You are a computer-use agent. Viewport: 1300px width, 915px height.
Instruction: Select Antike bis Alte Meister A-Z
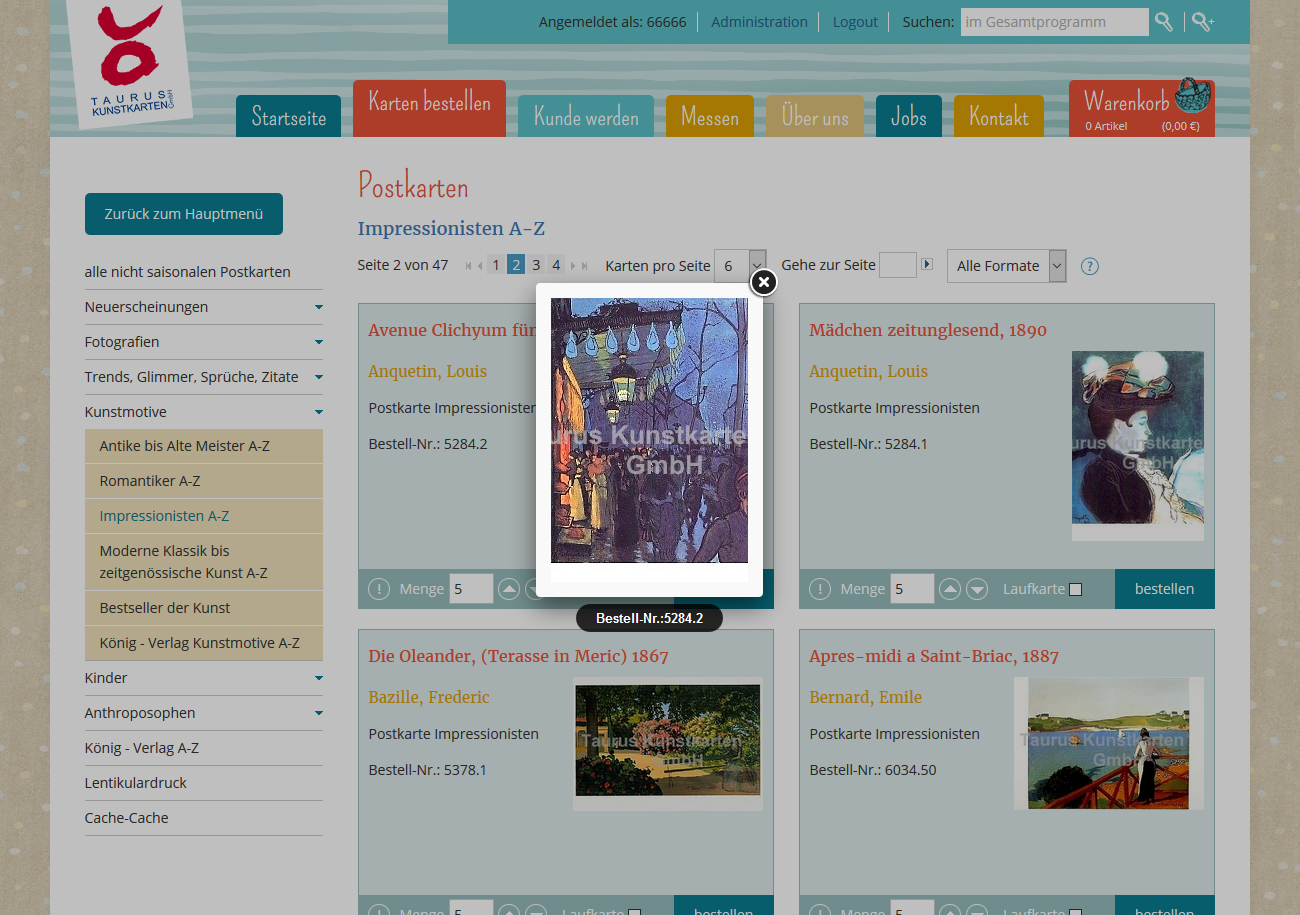tap(204, 446)
